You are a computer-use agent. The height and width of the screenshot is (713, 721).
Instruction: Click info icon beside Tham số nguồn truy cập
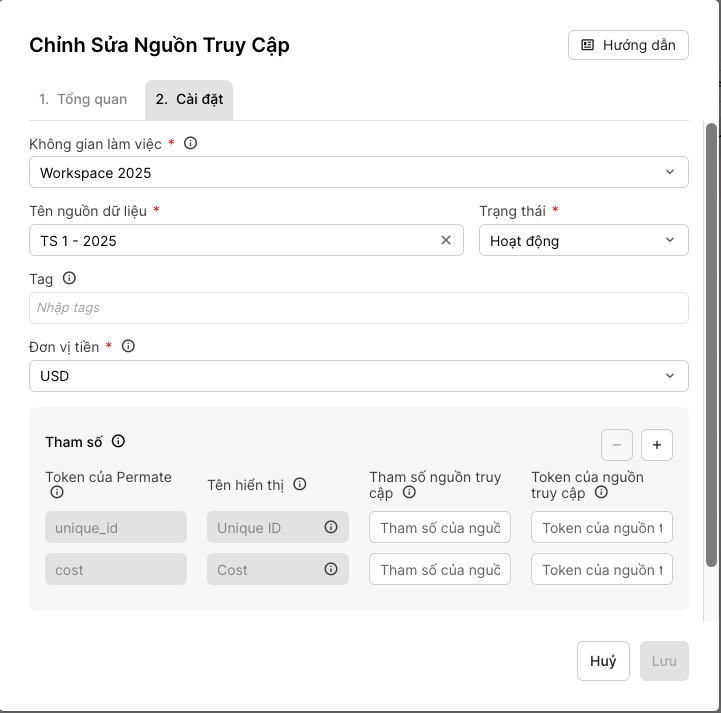[409, 492]
